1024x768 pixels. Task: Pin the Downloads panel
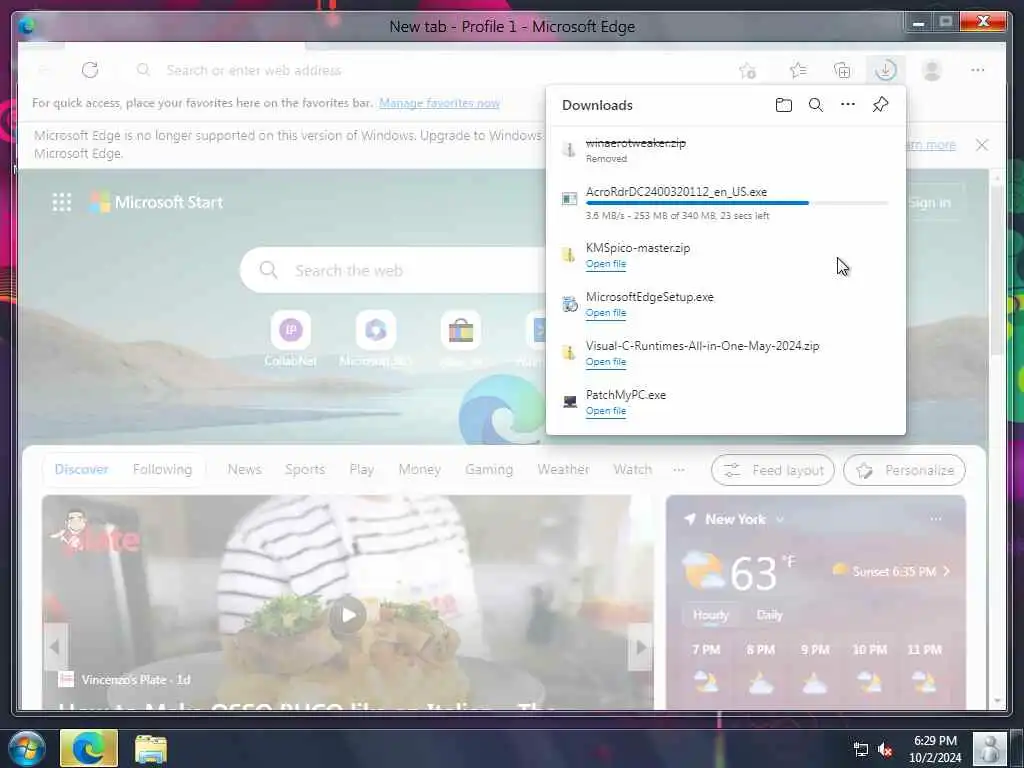coord(880,104)
